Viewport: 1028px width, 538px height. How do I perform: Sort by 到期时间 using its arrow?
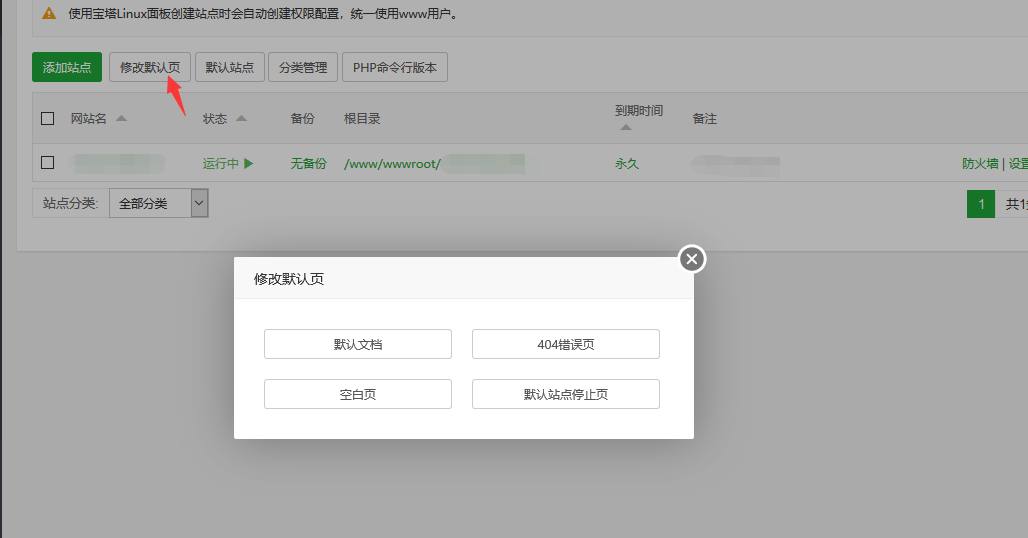[626, 127]
